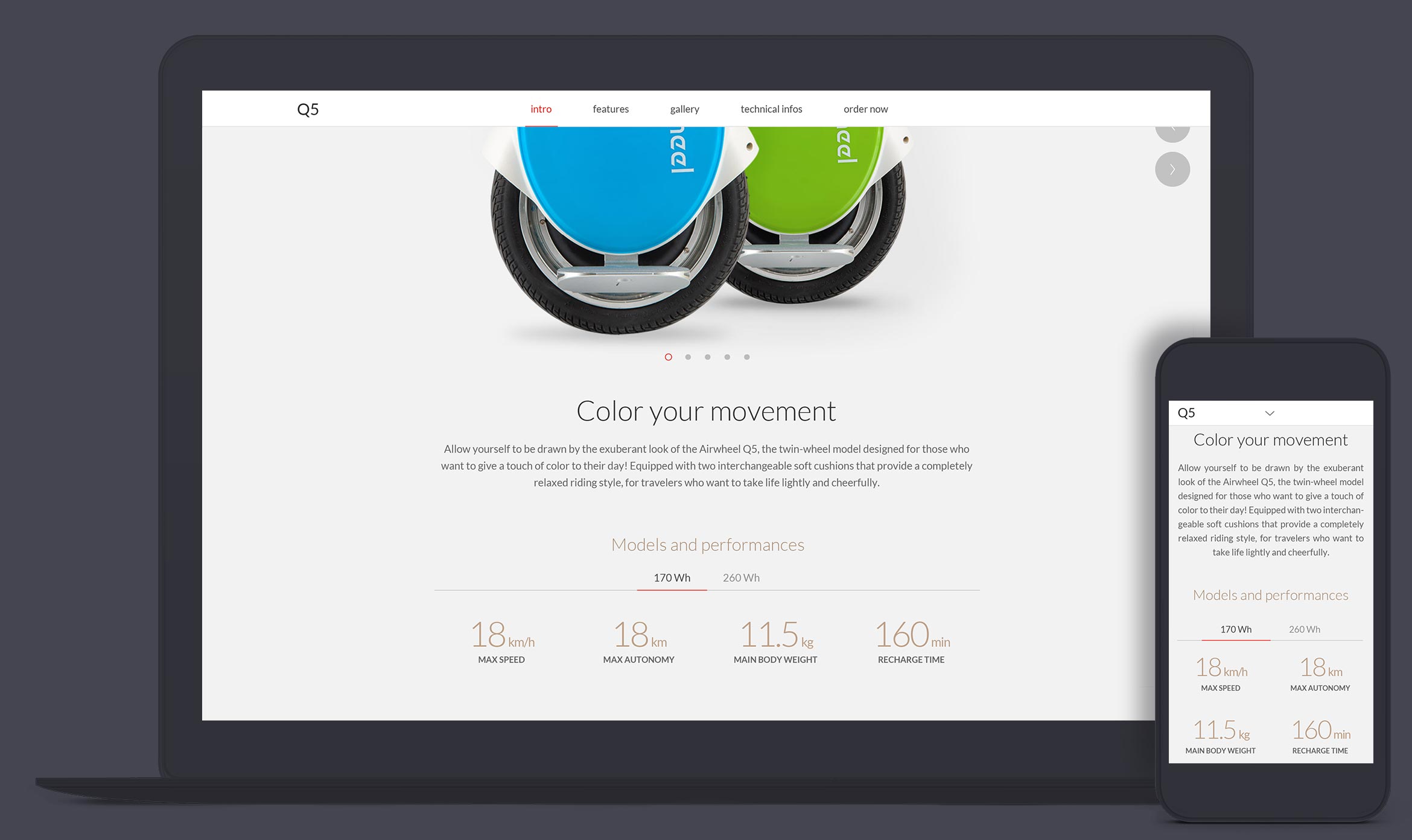Select the second carousel dot
Viewport: 1412px width, 840px height.
point(688,357)
